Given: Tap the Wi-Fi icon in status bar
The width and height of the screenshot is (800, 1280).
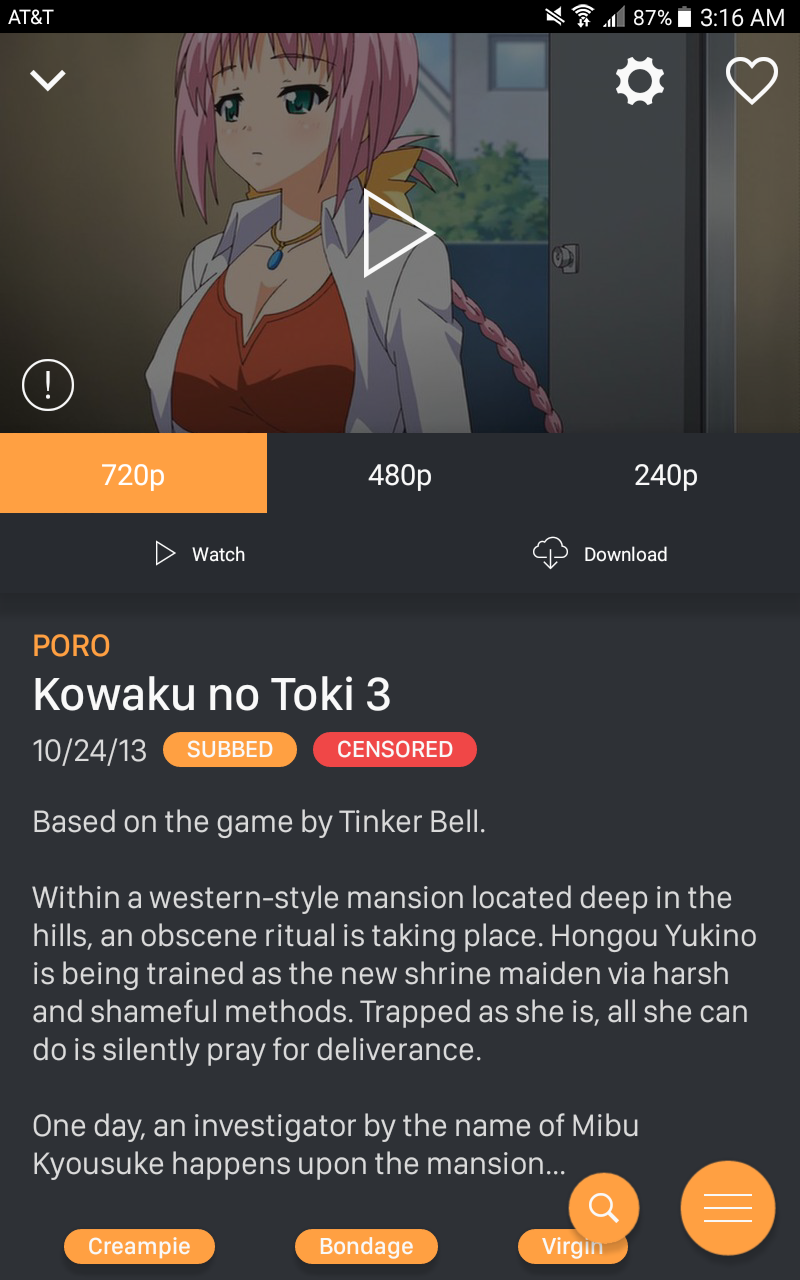Looking at the screenshot, I should point(582,17).
